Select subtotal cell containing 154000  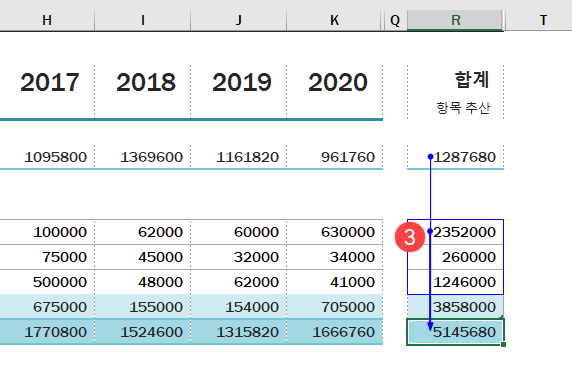point(239,307)
